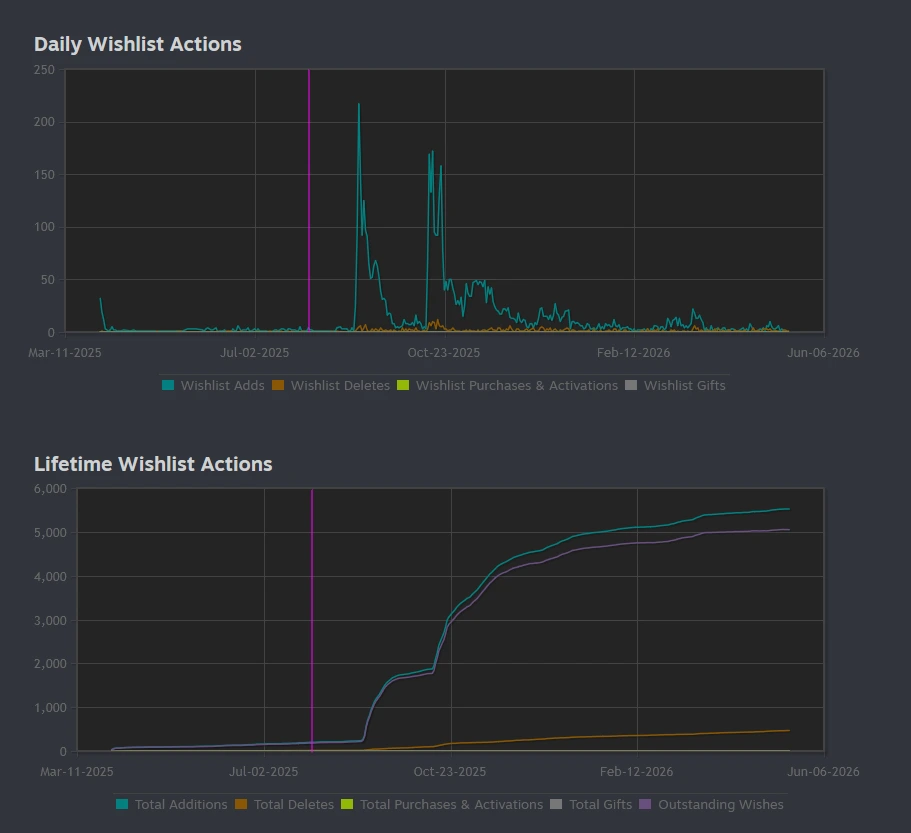911x833 pixels.
Task: Click the Total Gifts legend label
Action: pos(600,805)
